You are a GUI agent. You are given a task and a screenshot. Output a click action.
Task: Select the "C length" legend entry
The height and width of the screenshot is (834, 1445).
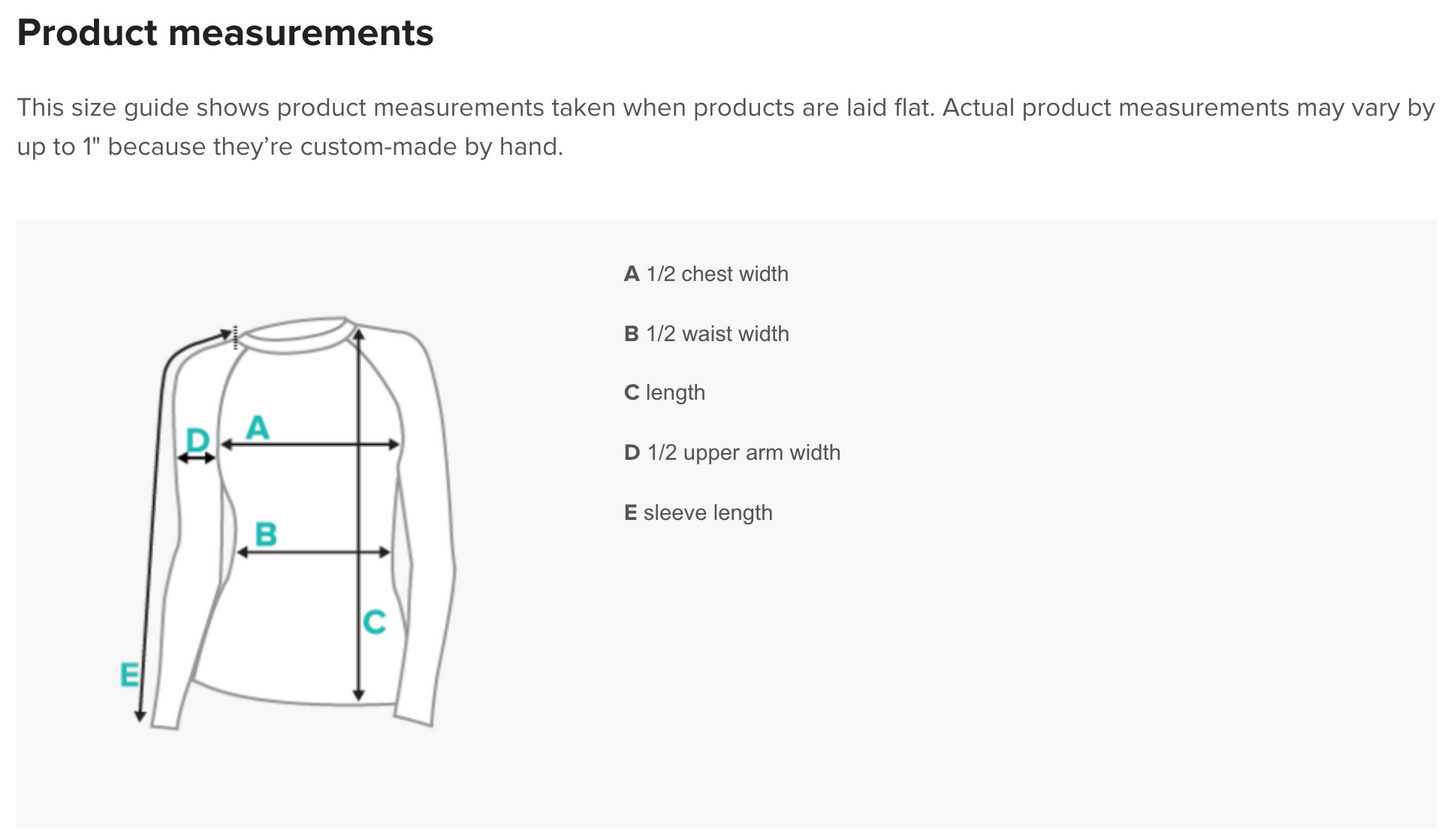point(664,393)
